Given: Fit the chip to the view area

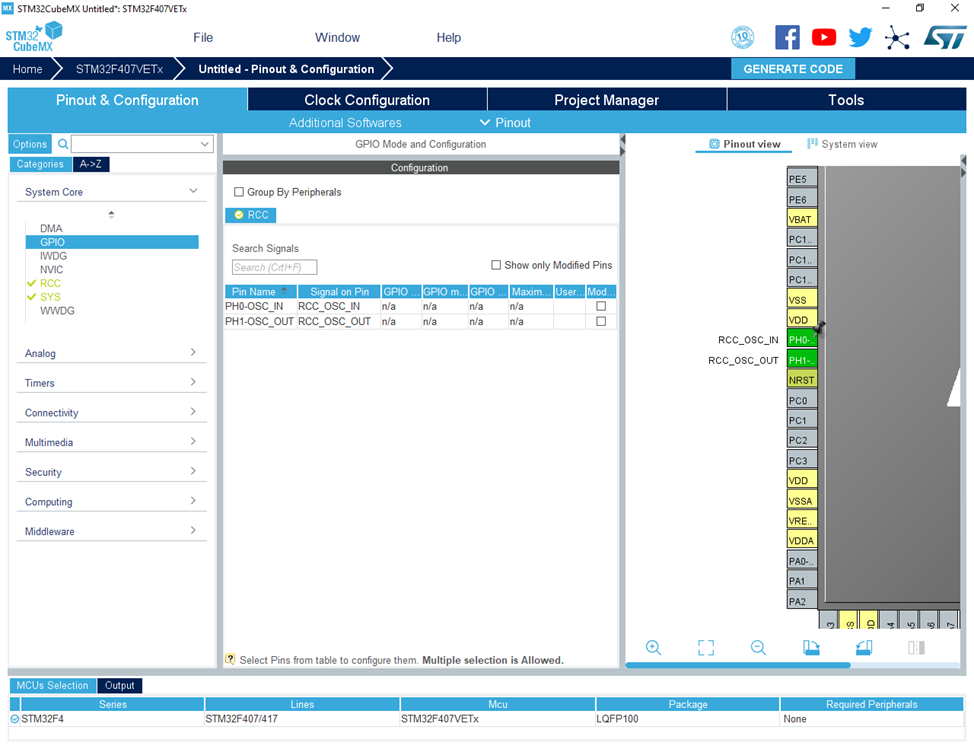Looking at the screenshot, I should tap(706, 648).
